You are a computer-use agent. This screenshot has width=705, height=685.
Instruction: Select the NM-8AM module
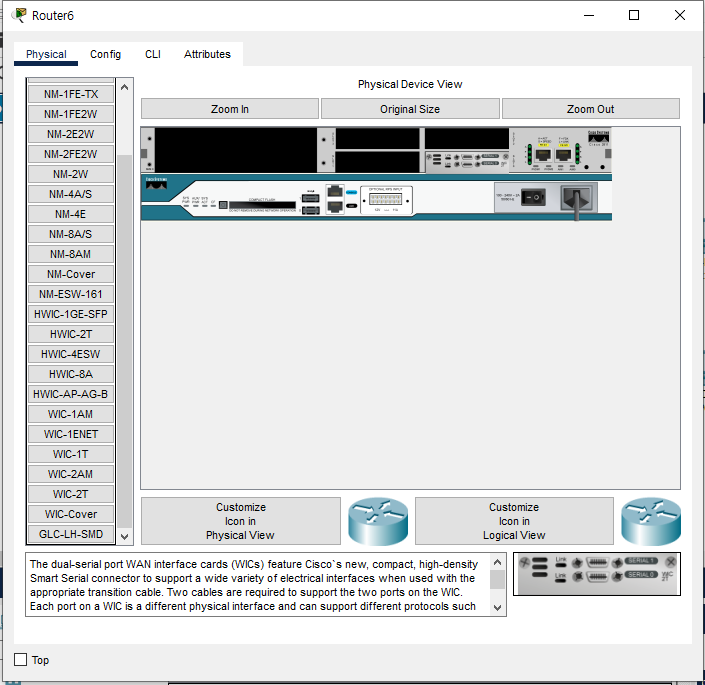point(71,254)
